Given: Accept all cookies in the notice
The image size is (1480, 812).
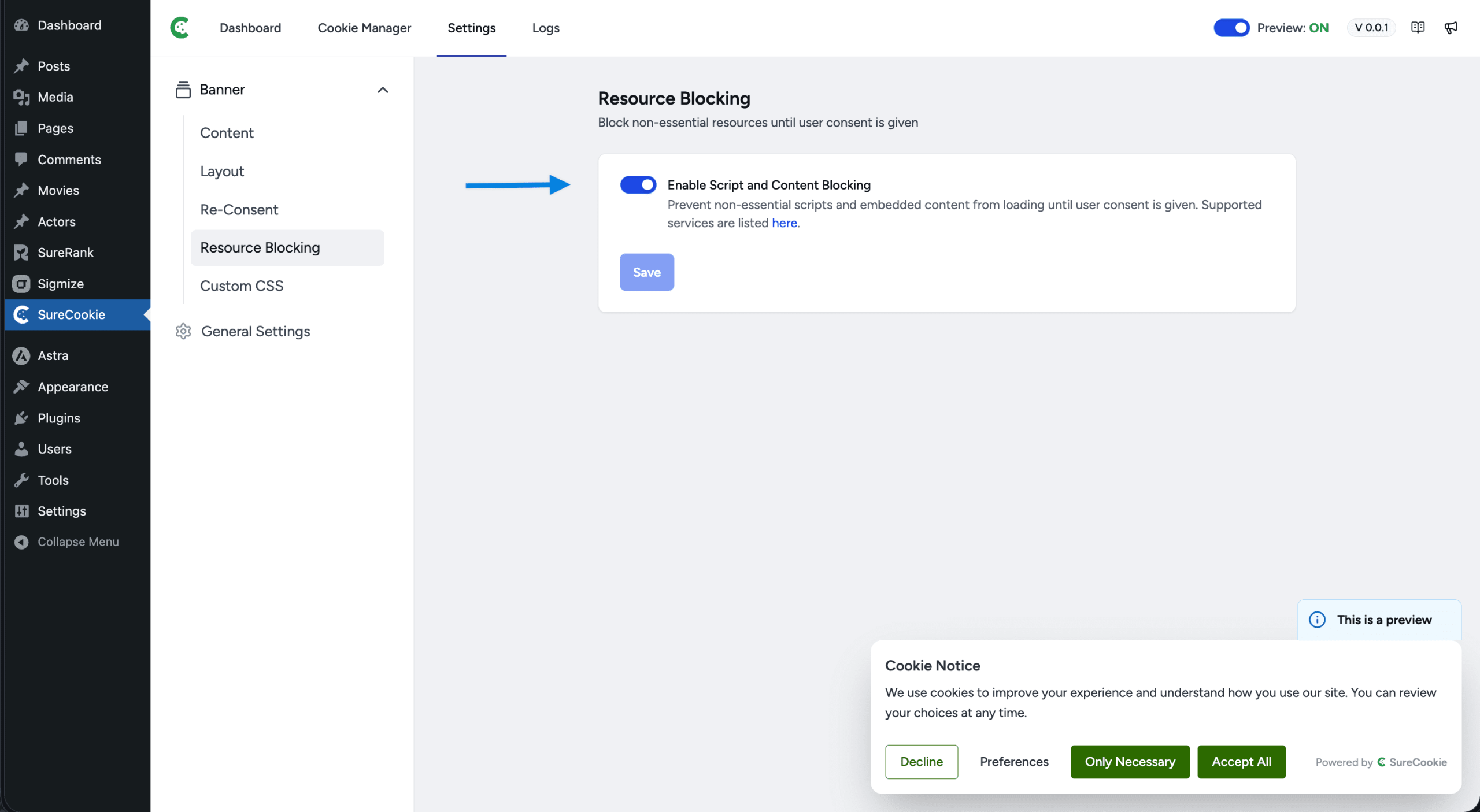Looking at the screenshot, I should pos(1241,762).
